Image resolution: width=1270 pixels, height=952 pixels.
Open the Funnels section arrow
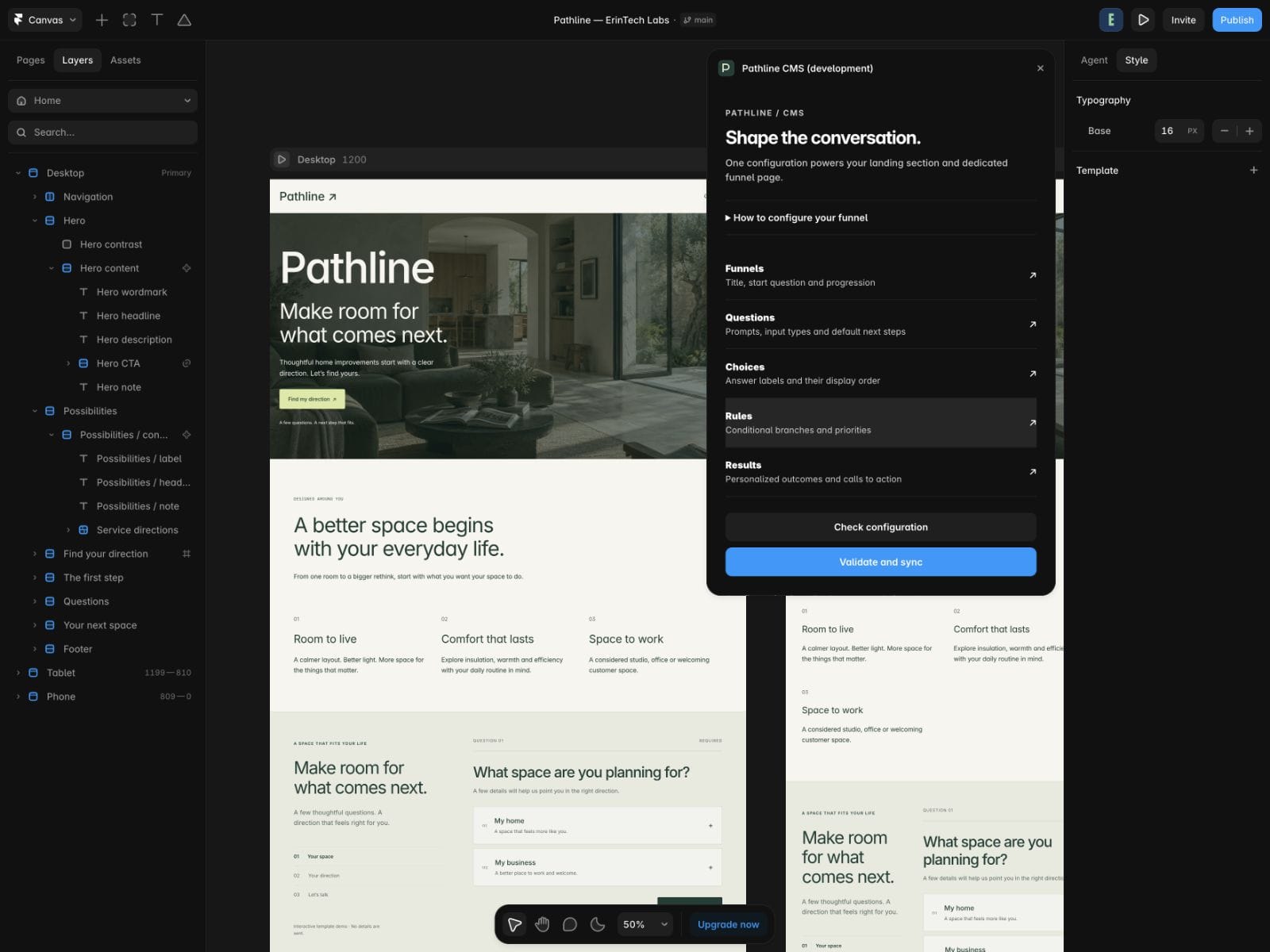(1033, 275)
